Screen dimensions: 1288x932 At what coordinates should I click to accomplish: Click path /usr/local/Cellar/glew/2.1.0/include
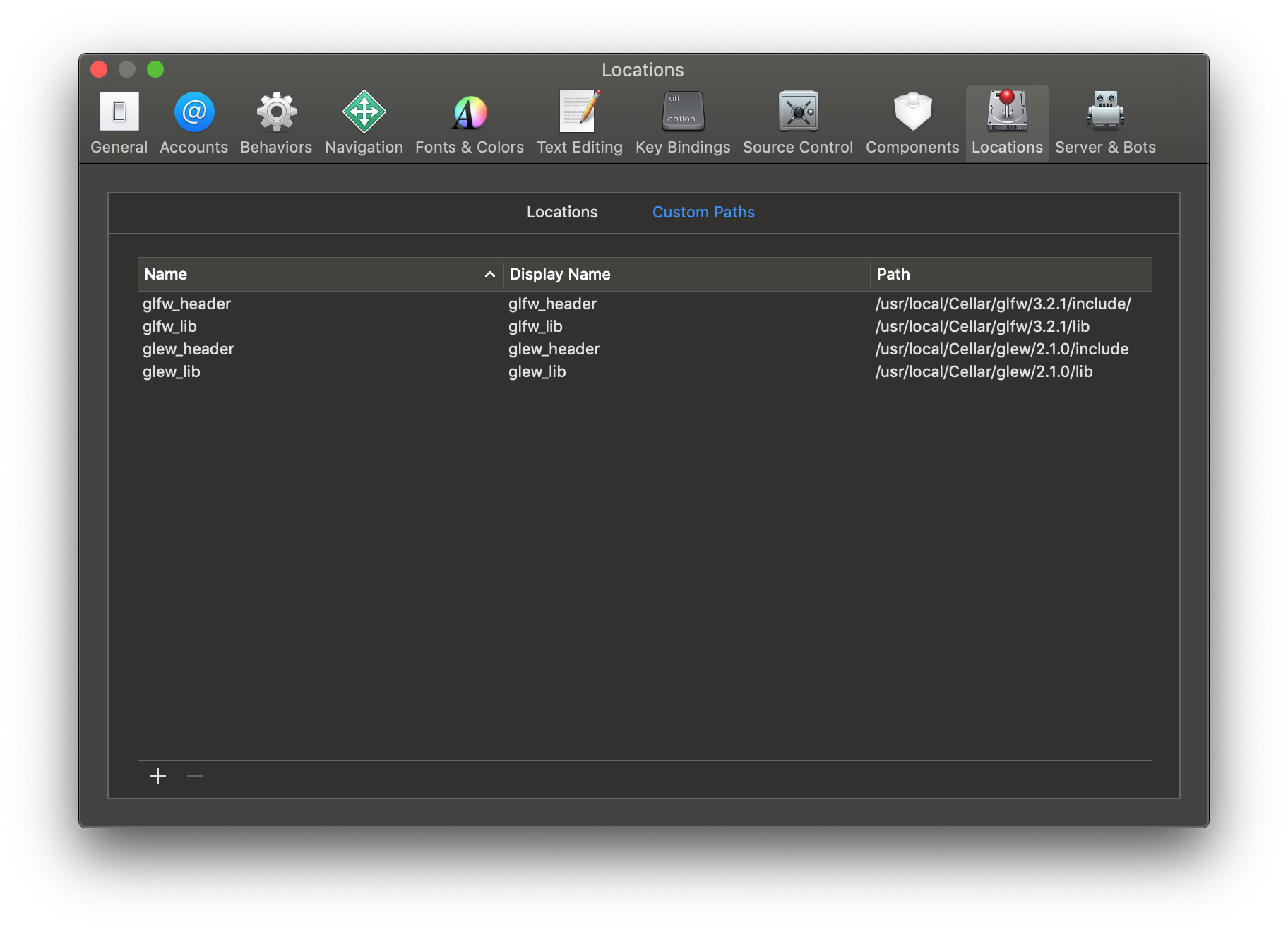pos(1001,349)
